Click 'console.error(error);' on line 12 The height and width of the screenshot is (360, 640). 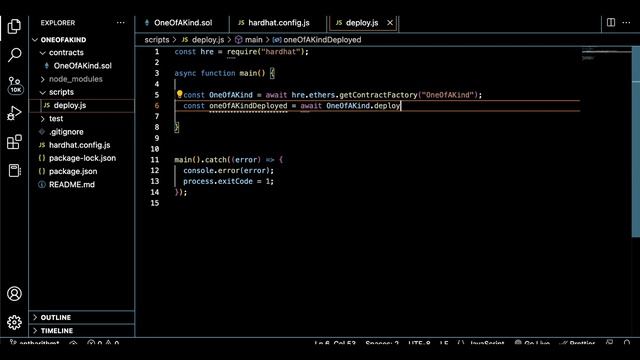[229, 171]
